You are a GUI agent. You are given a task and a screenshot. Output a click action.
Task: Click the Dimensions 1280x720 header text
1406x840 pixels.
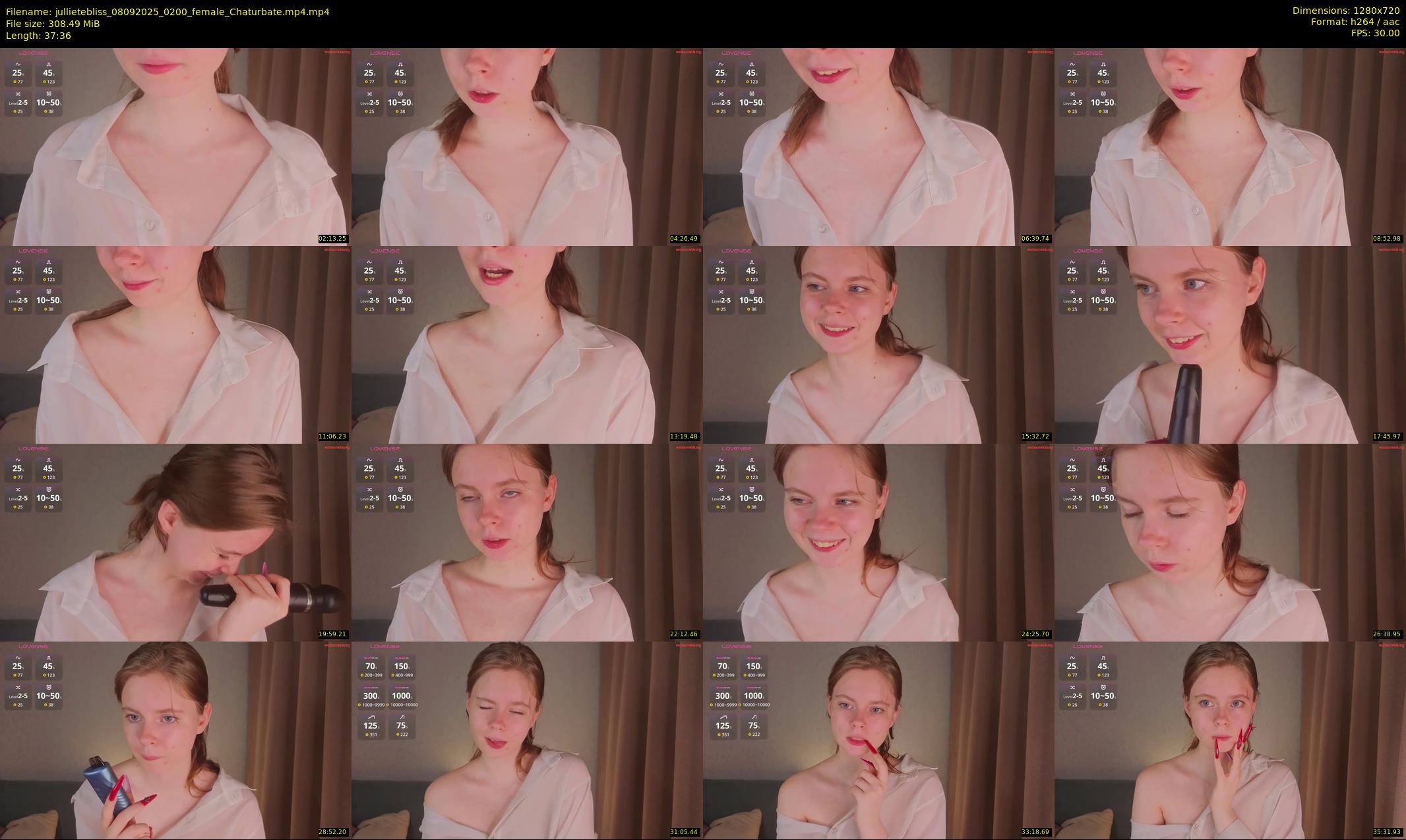pos(1345,11)
